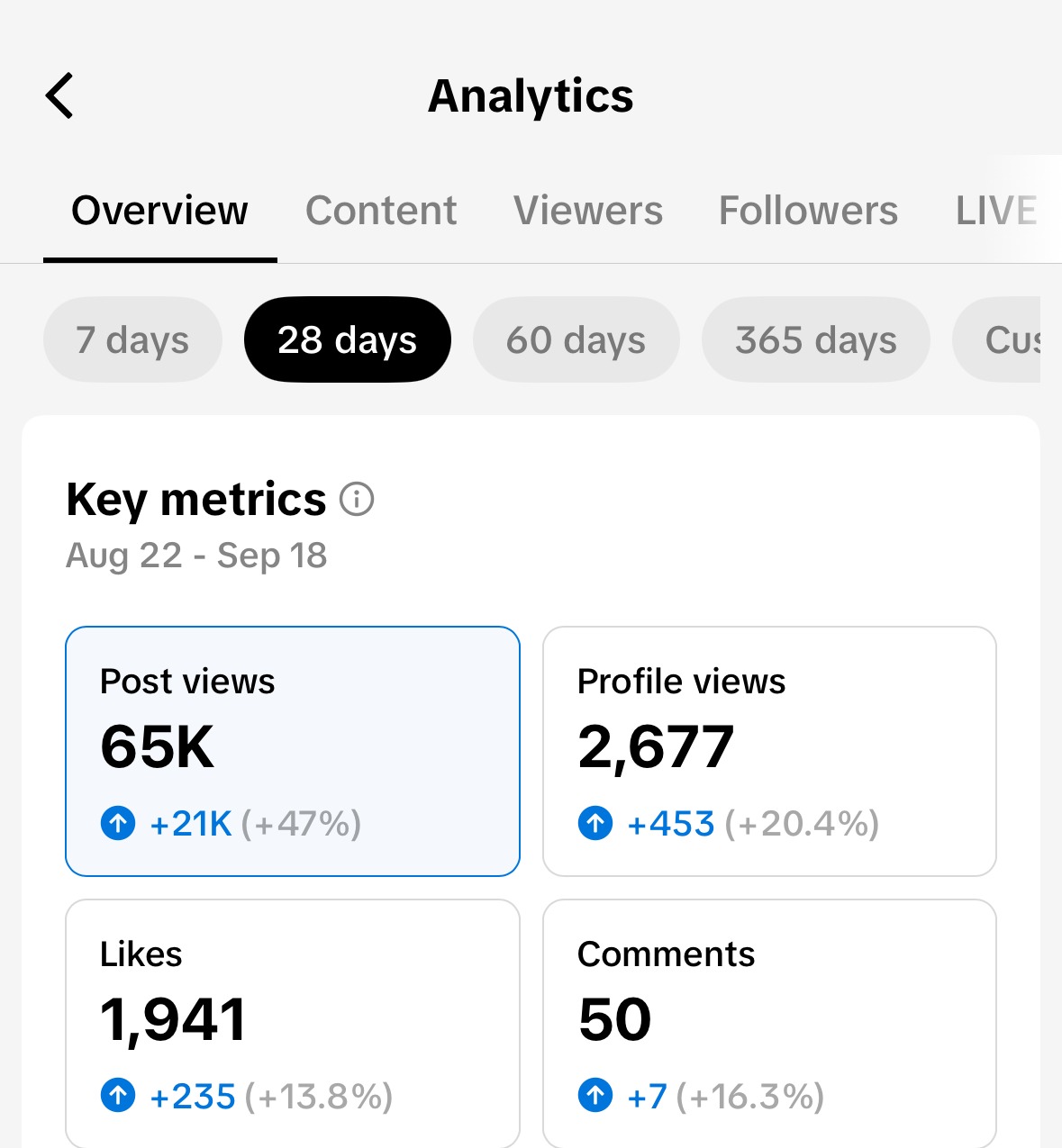1062x1148 pixels.
Task: Choose the 60 days range
Action: pos(576,340)
